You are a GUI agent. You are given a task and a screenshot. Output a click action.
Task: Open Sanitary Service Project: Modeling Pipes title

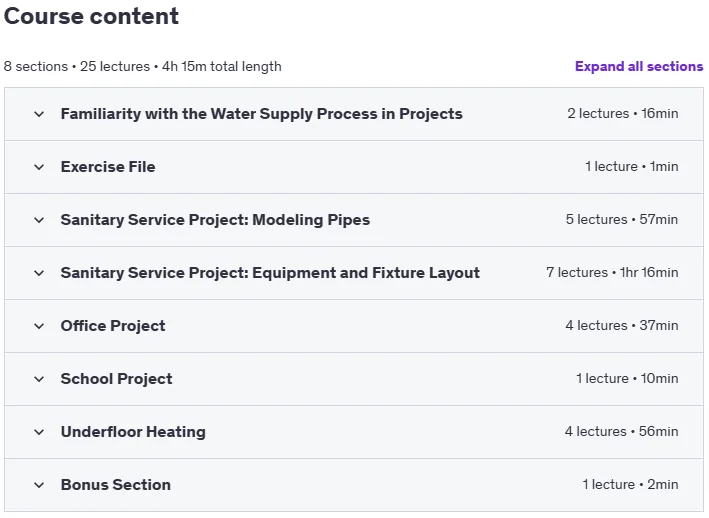[x=215, y=220]
